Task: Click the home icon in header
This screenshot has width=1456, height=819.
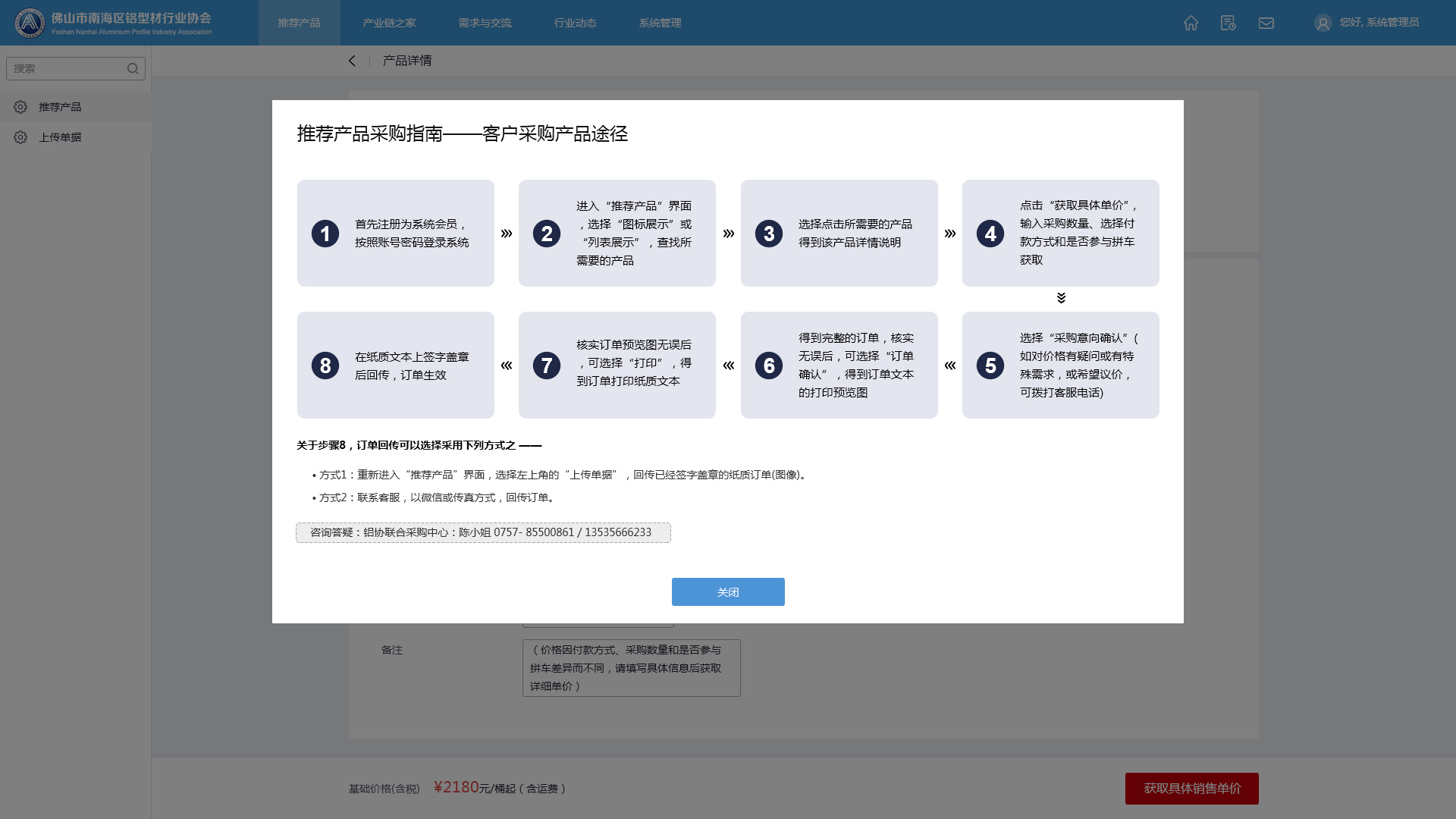Action: 1191,23
